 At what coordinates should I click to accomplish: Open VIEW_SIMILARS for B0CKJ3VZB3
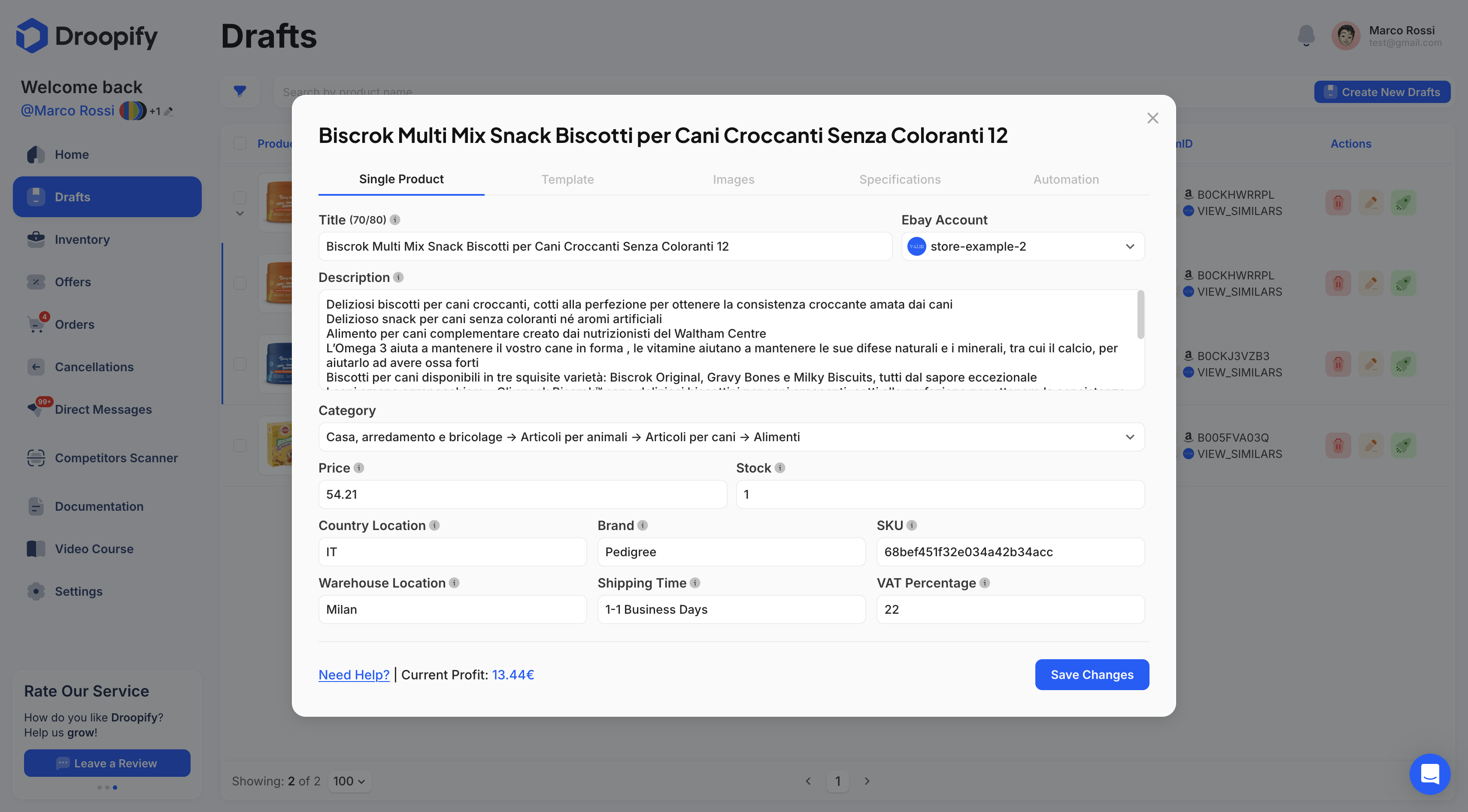pyautogui.click(x=1239, y=372)
